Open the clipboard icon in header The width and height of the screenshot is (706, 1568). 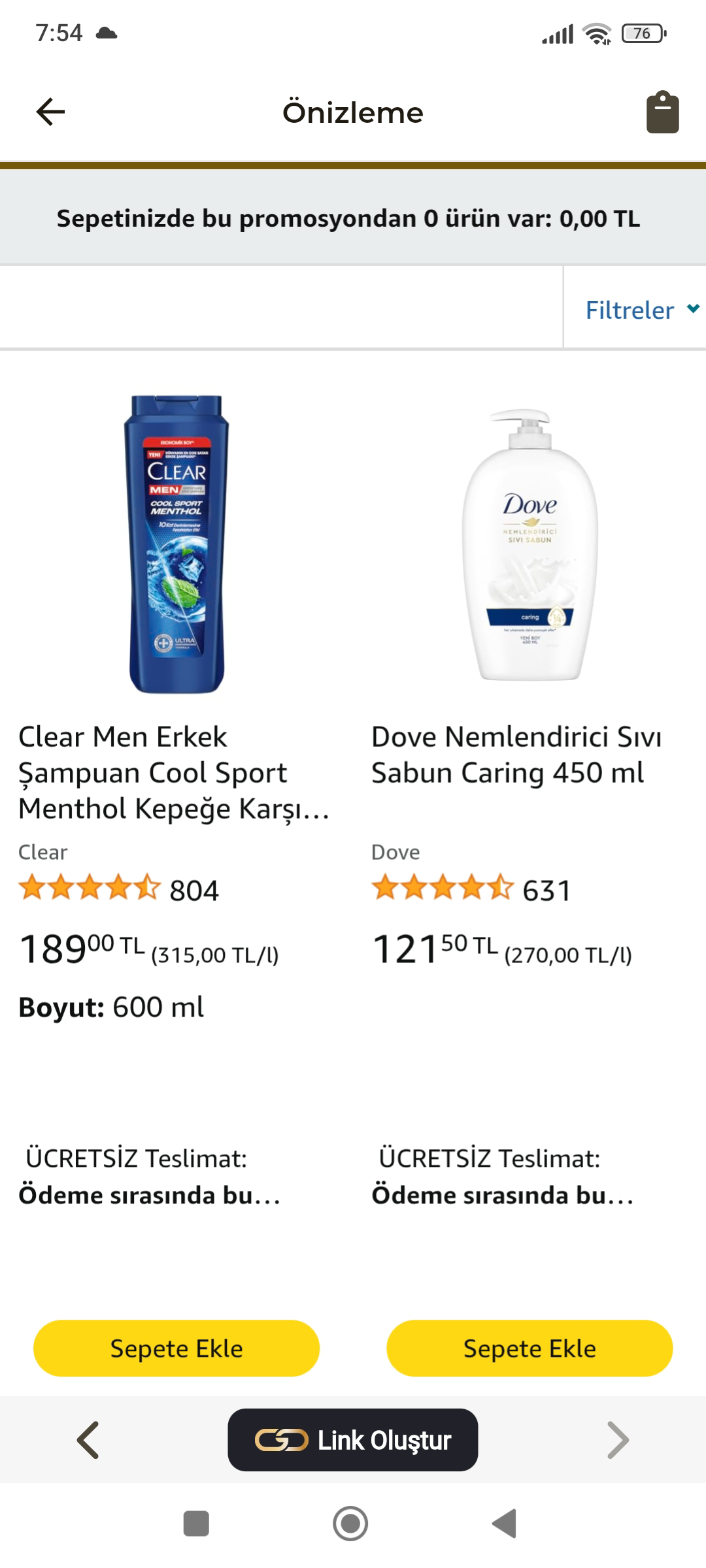point(662,112)
